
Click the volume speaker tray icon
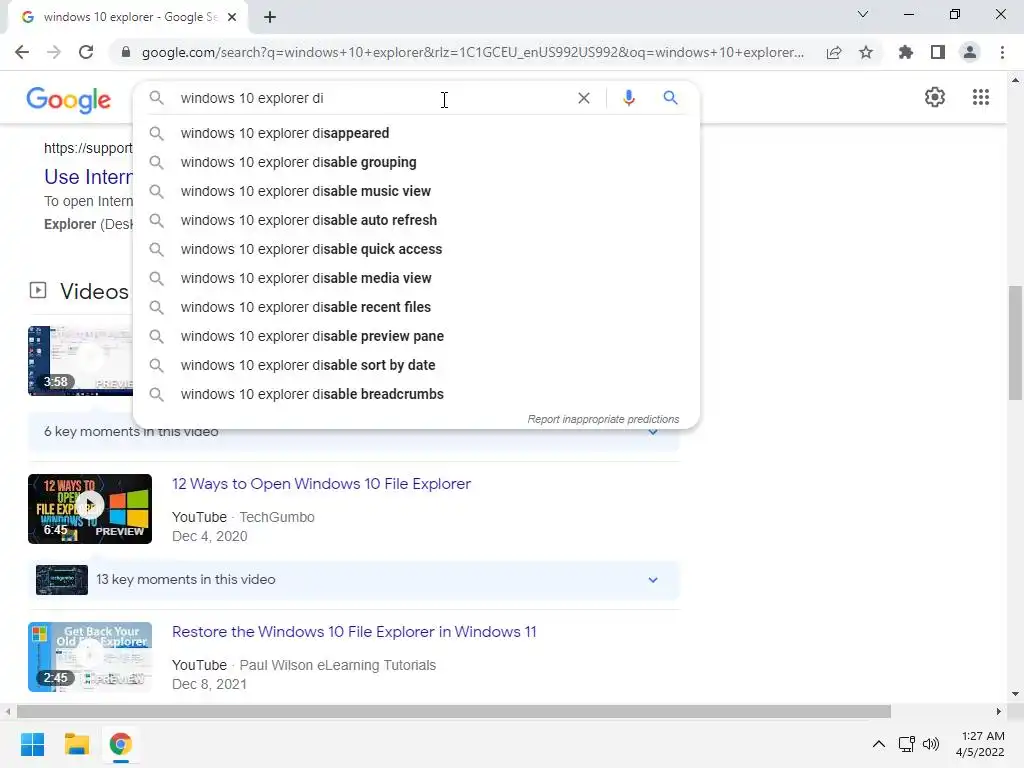pos(931,744)
